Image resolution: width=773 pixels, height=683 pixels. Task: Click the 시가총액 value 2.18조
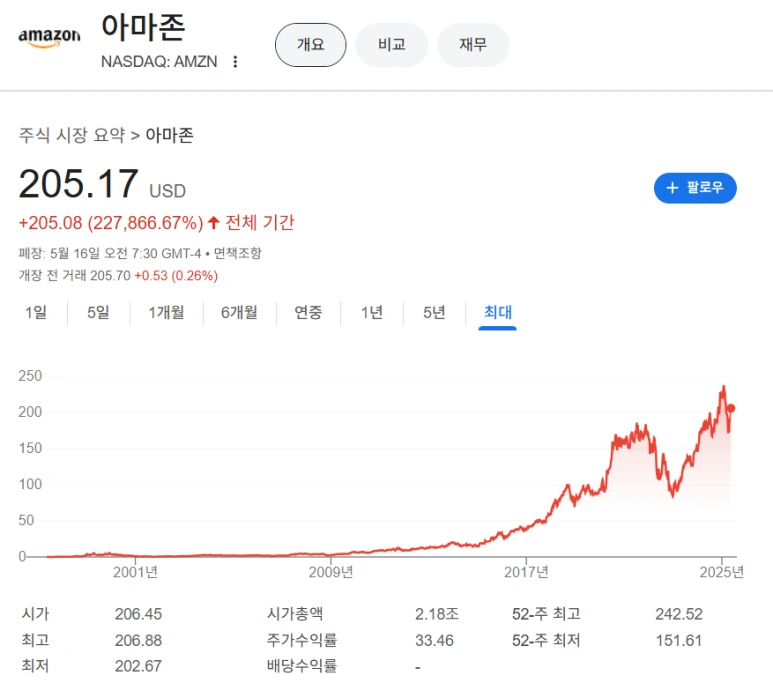pyautogui.click(x=437, y=614)
